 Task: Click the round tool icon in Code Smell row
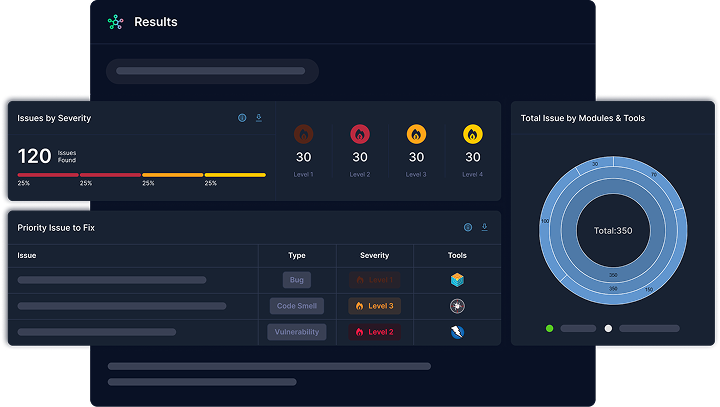coord(457,306)
